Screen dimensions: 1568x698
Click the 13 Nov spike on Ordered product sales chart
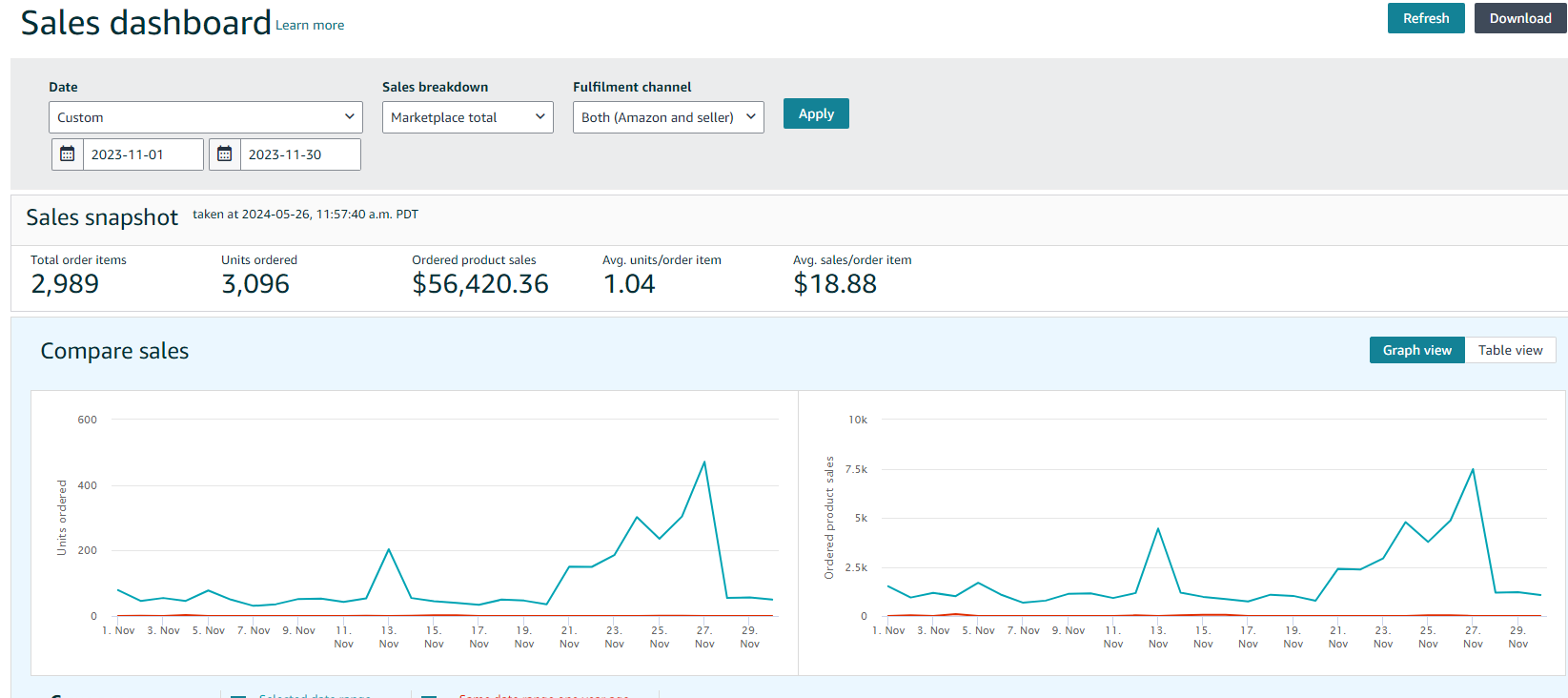[x=1158, y=528]
